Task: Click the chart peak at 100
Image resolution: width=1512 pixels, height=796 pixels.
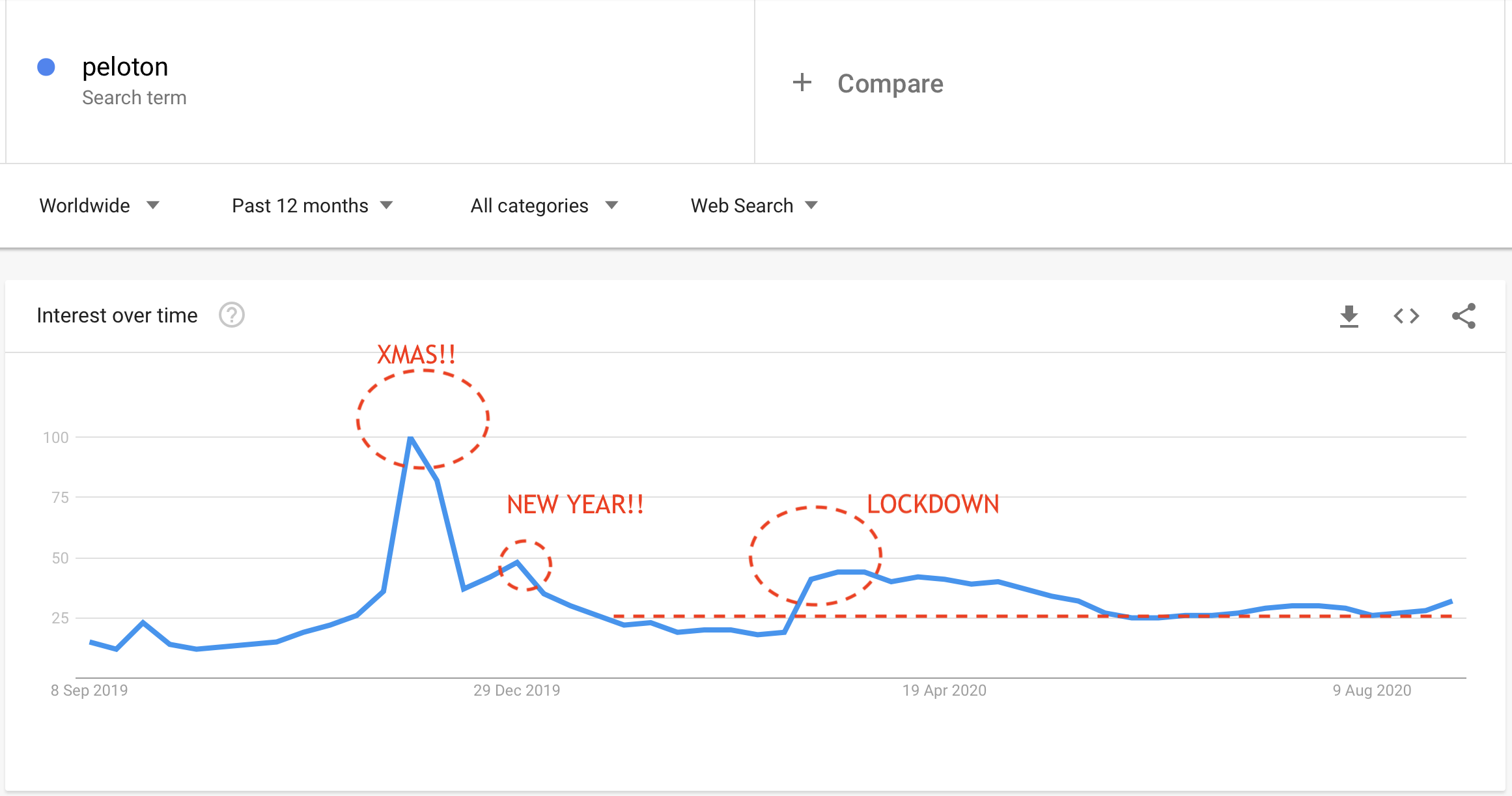Action: click(x=410, y=438)
